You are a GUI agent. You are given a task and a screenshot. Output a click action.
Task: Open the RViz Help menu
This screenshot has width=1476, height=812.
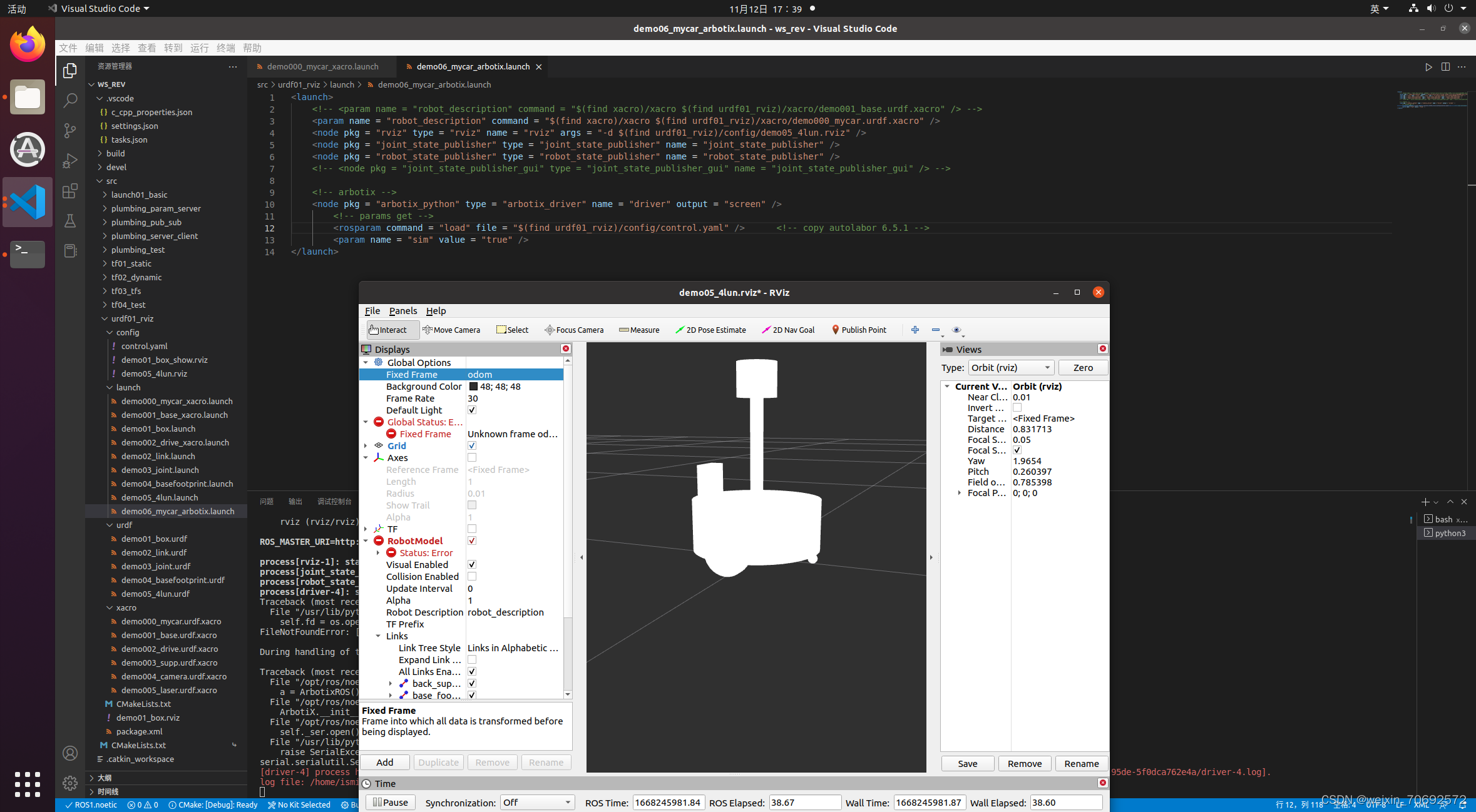coord(436,310)
